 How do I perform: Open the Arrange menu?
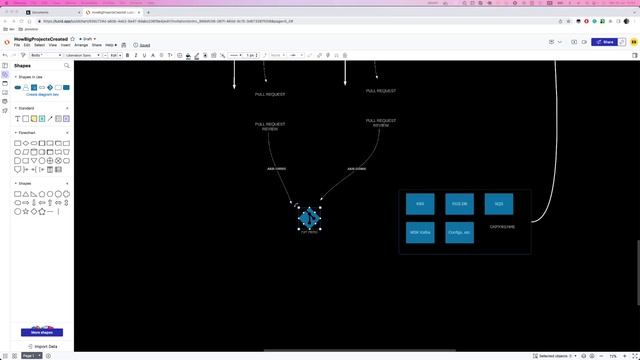click(81, 45)
